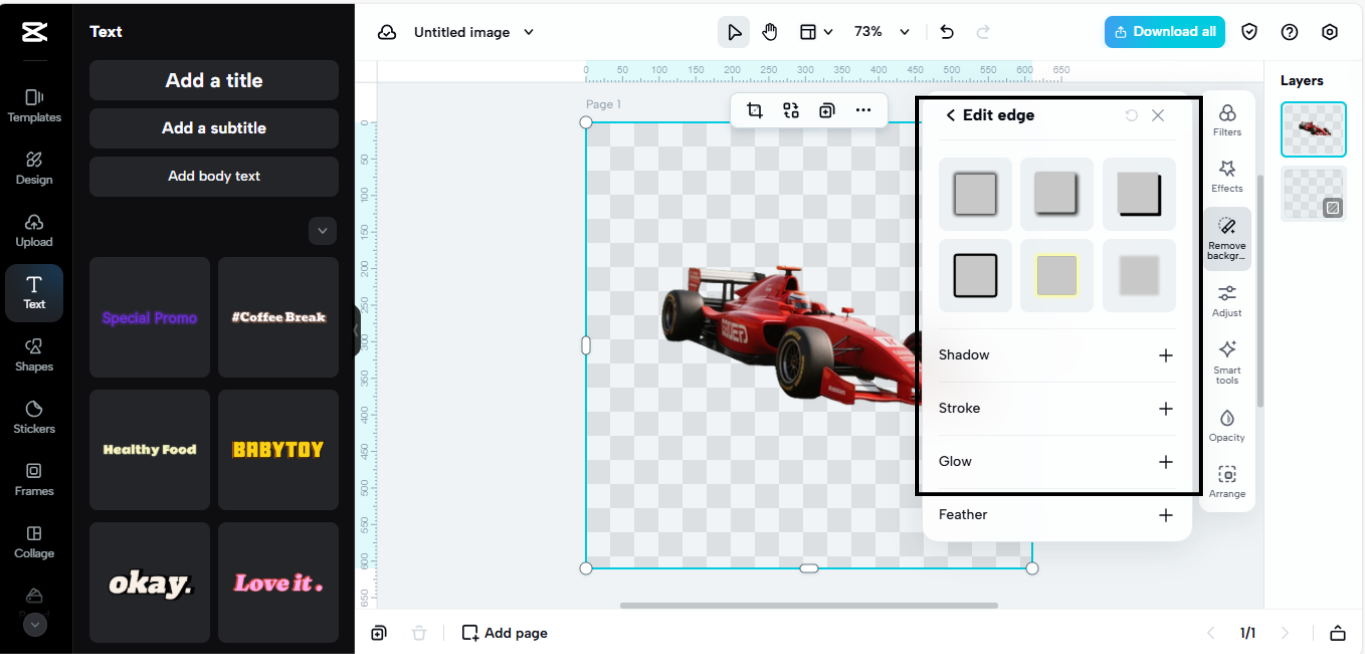Switch to the Shapes tab
The height and width of the screenshot is (654, 1365).
point(34,354)
